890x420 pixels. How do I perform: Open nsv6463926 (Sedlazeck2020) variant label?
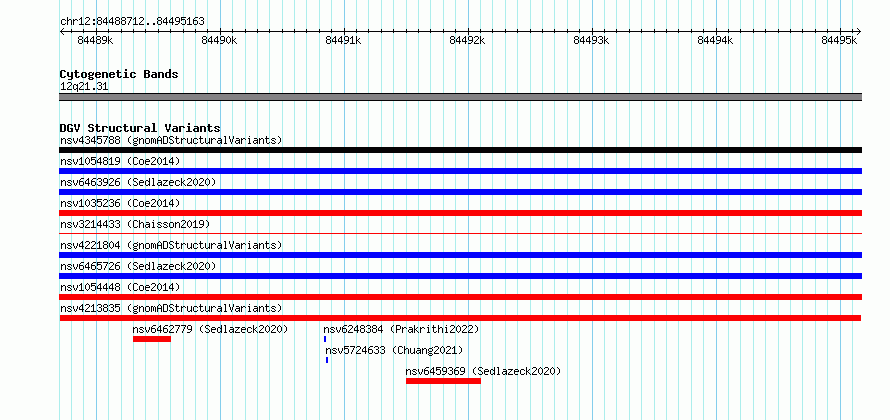138,182
